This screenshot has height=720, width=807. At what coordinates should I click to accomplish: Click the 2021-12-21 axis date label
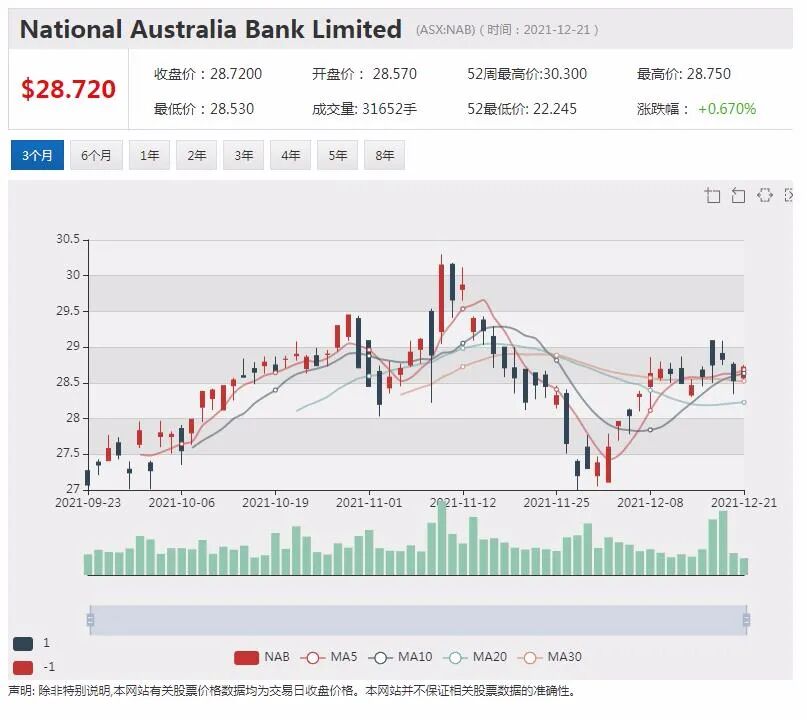click(x=744, y=503)
